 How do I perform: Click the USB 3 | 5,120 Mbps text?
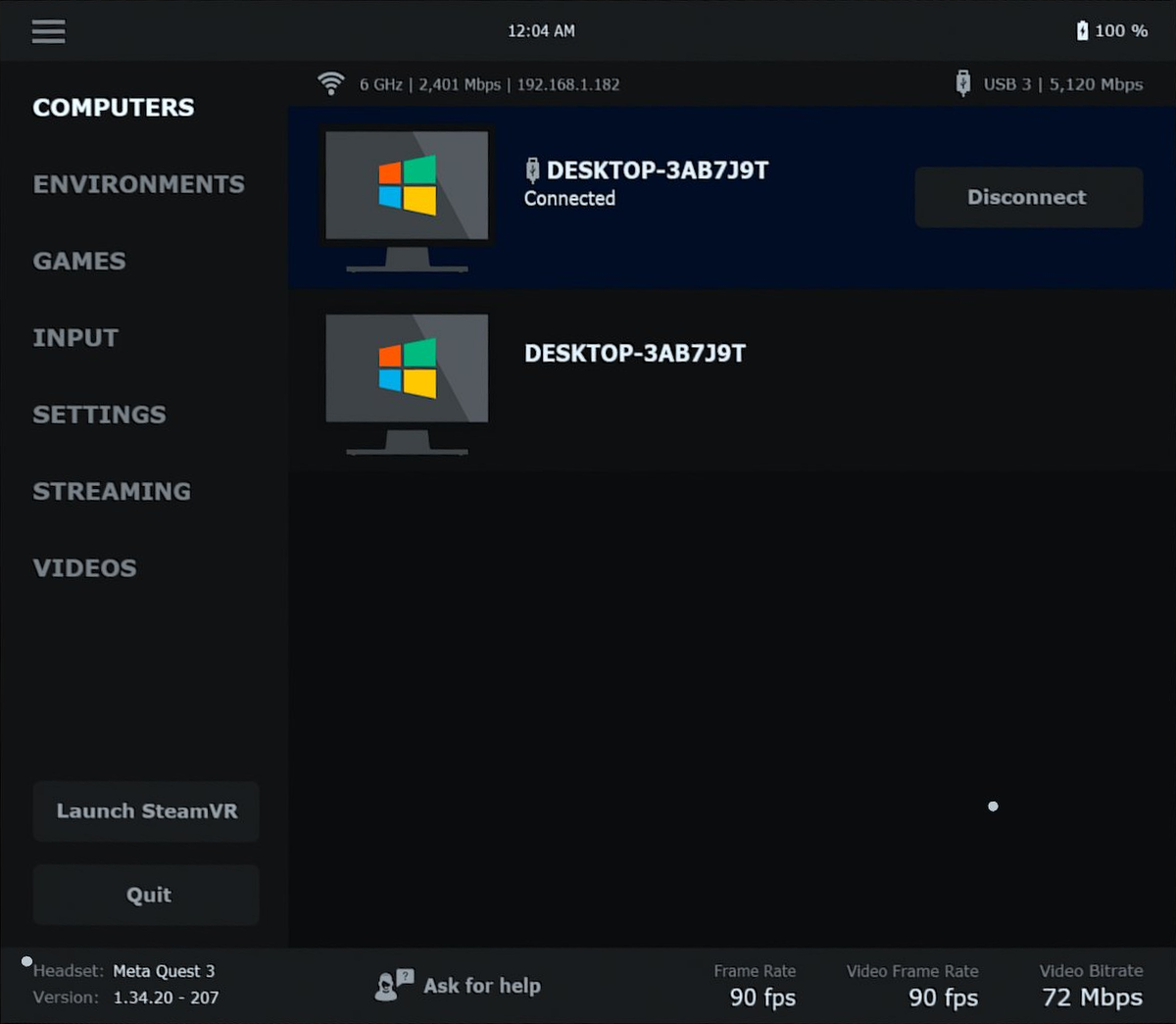click(x=1063, y=85)
